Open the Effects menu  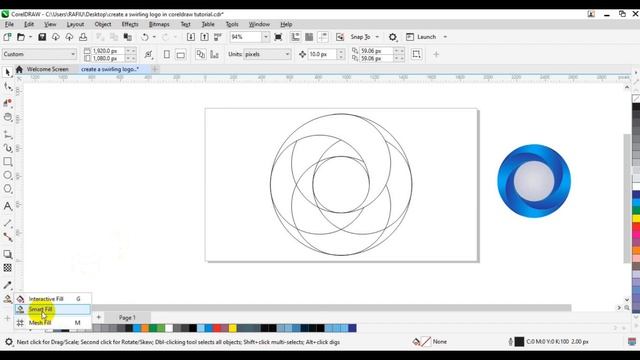[x=130, y=24]
